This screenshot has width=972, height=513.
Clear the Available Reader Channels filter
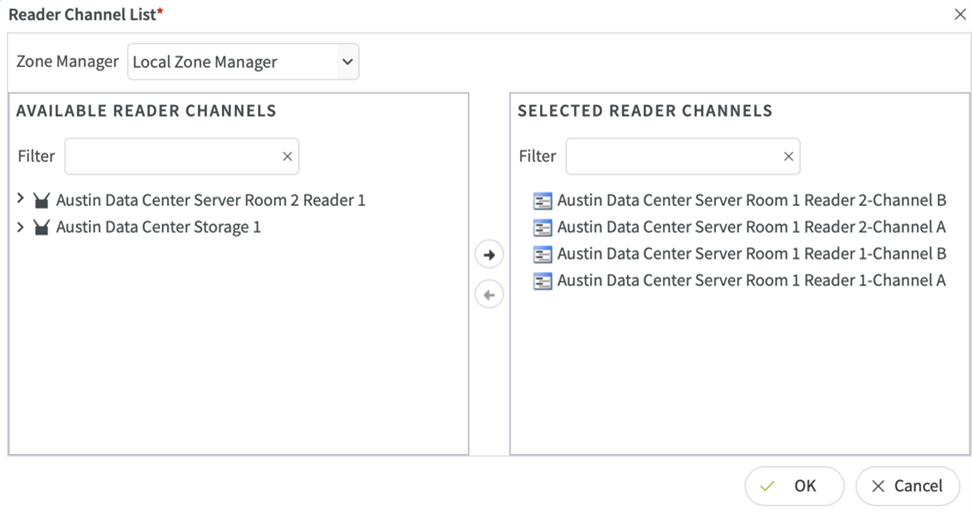287,157
